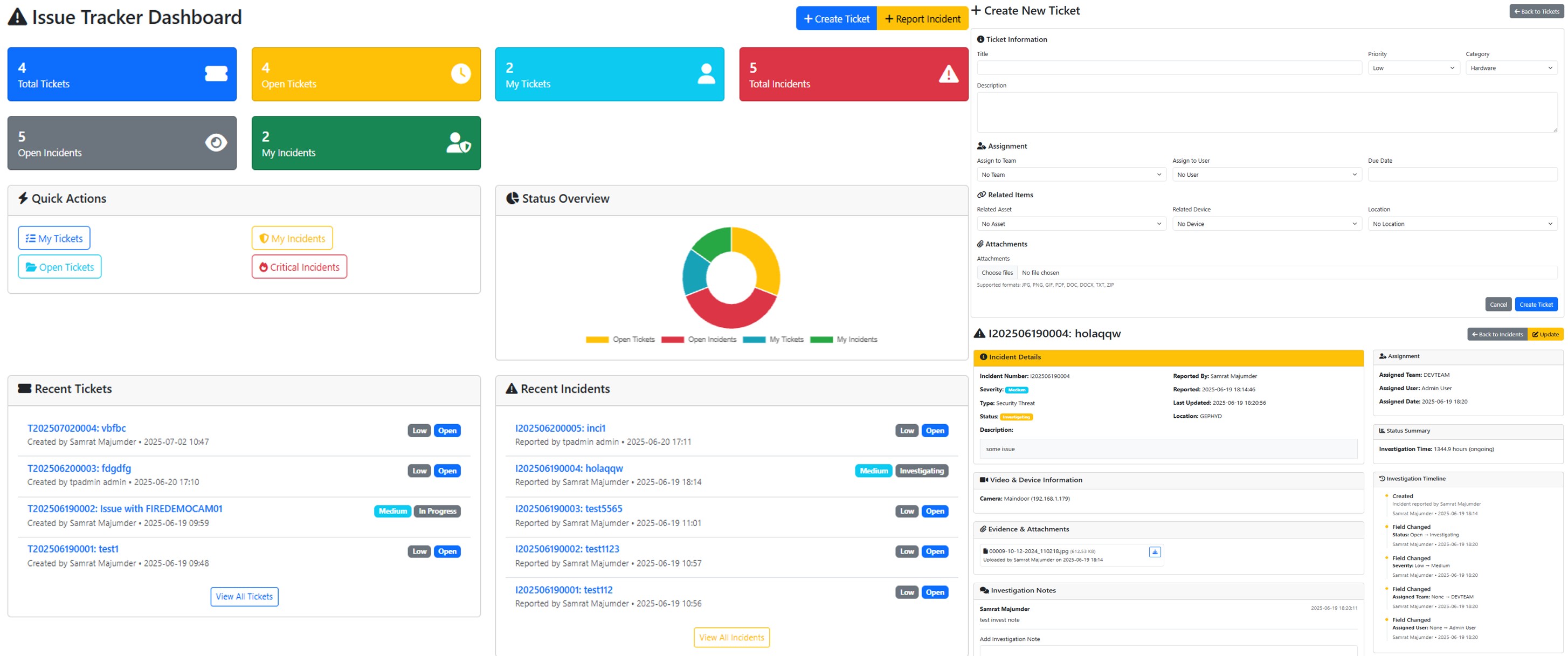Screen dimensions: 1568x656
Task: Click the pie chart icon beside Status Overview
Action: click(x=512, y=198)
